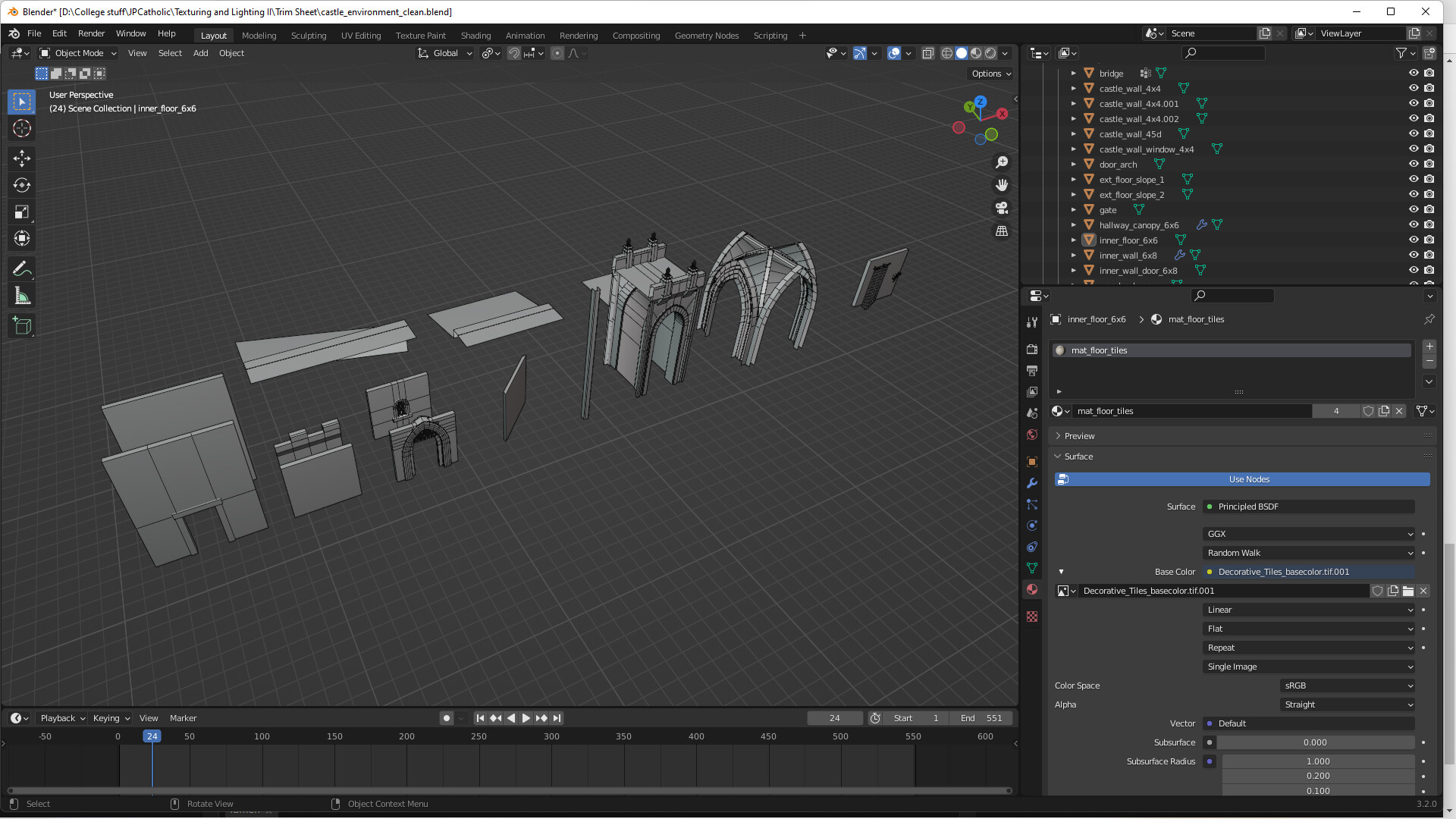Image resolution: width=1456 pixels, height=819 pixels.
Task: Expand the Preview panel
Action: (x=1079, y=436)
